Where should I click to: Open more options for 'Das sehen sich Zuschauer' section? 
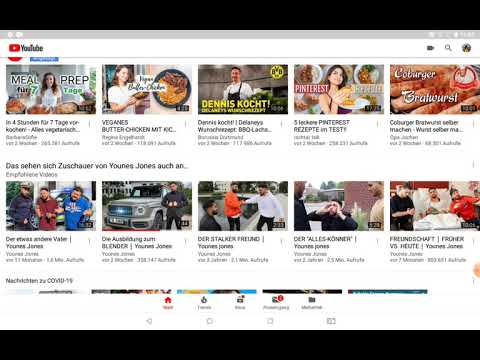click(x=473, y=164)
